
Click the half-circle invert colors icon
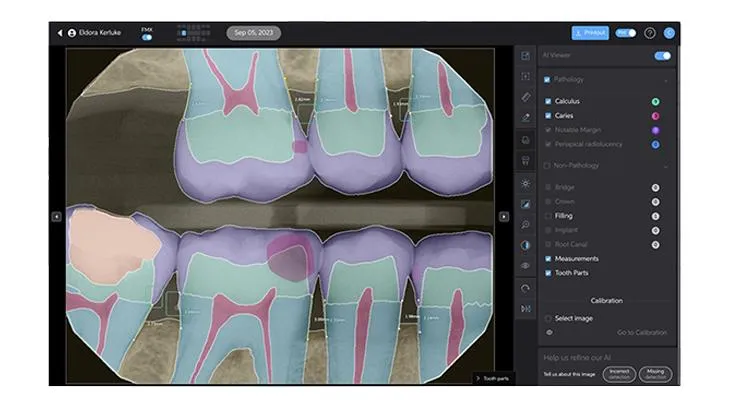[525, 245]
